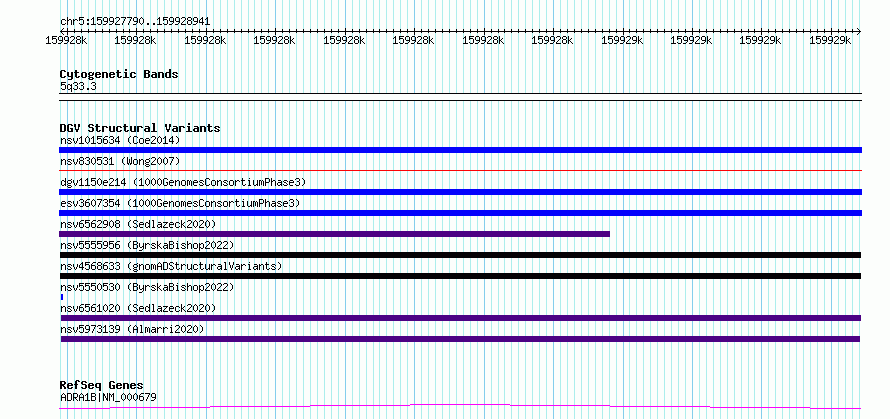
Task: Select the black bar under nsv4568633
Action: (460, 276)
